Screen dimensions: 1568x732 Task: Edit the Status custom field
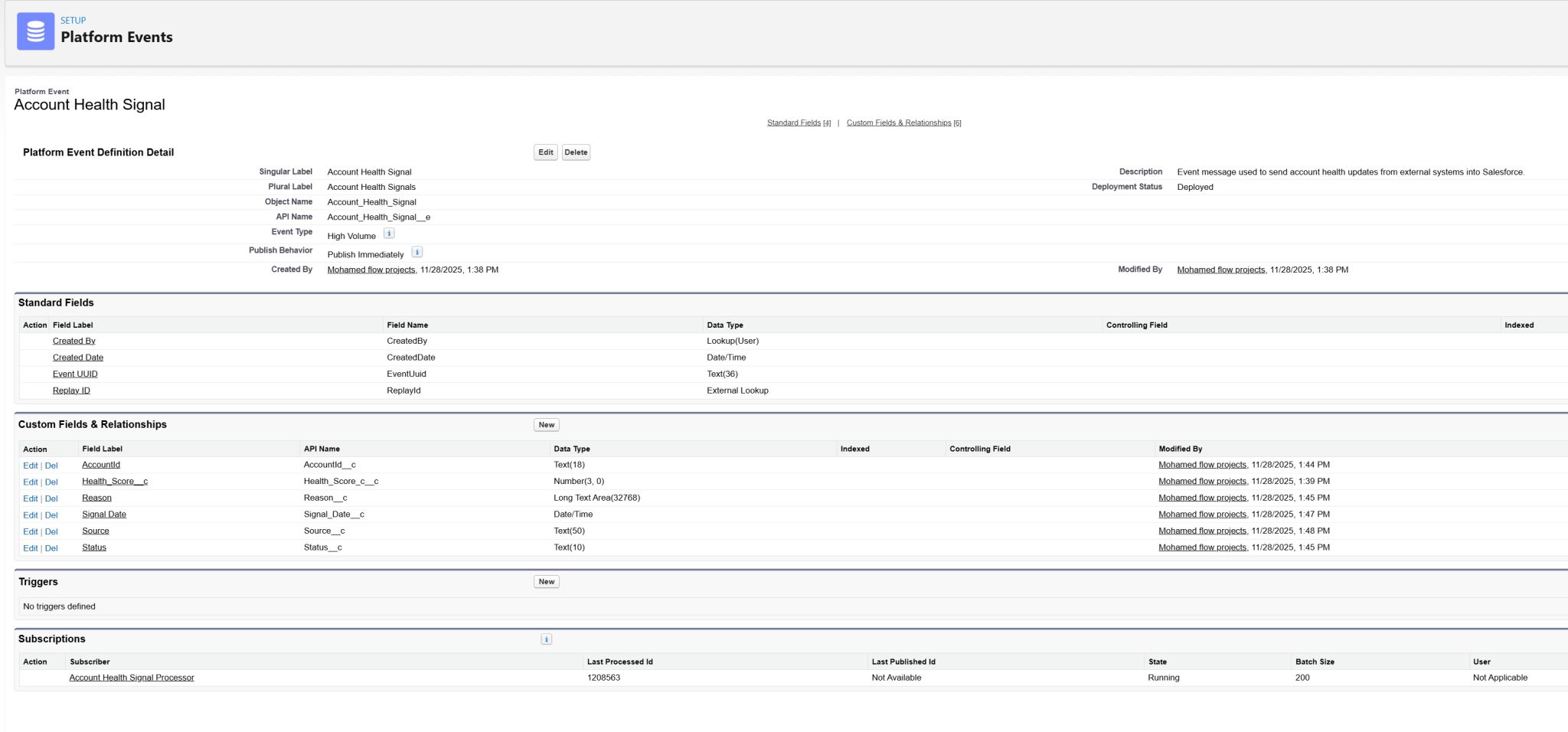point(31,548)
